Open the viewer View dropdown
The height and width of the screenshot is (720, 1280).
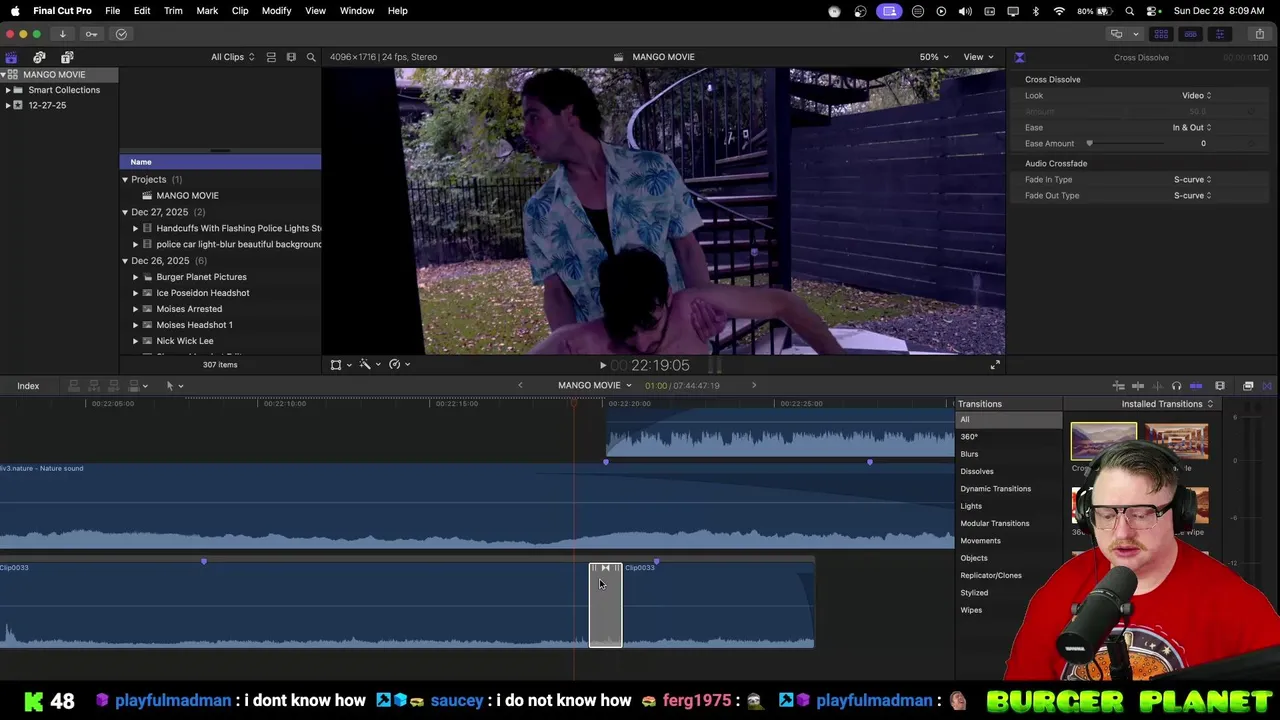[978, 57]
